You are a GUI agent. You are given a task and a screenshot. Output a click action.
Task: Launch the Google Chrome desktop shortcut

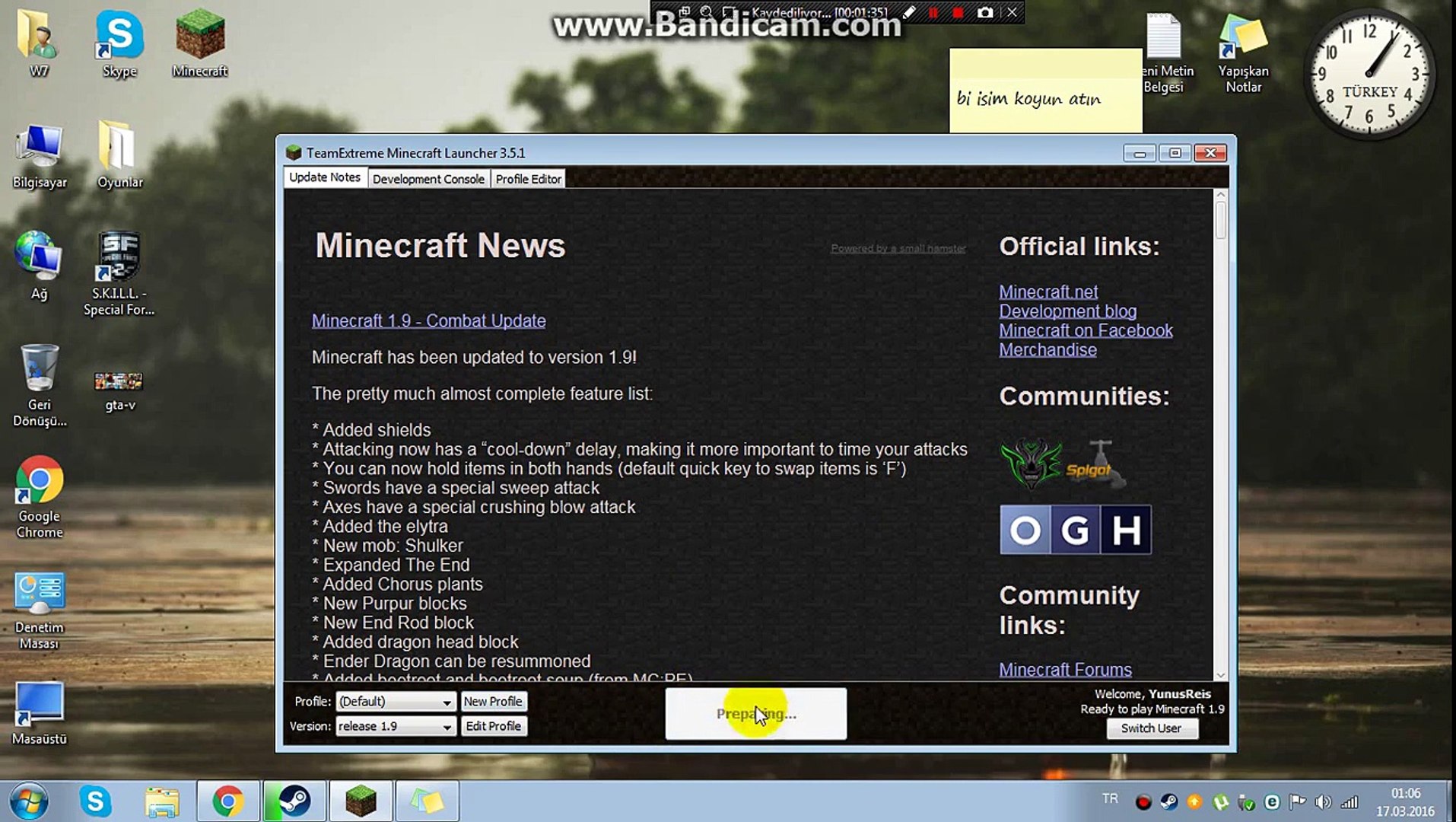pyautogui.click(x=40, y=497)
